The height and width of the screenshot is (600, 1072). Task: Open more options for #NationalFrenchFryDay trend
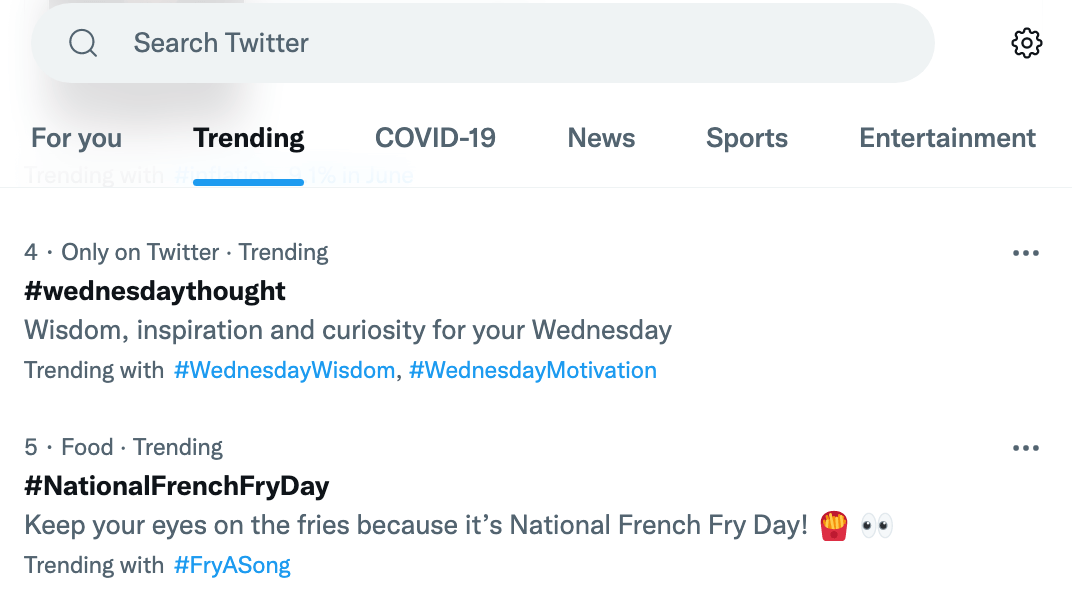pos(1026,447)
